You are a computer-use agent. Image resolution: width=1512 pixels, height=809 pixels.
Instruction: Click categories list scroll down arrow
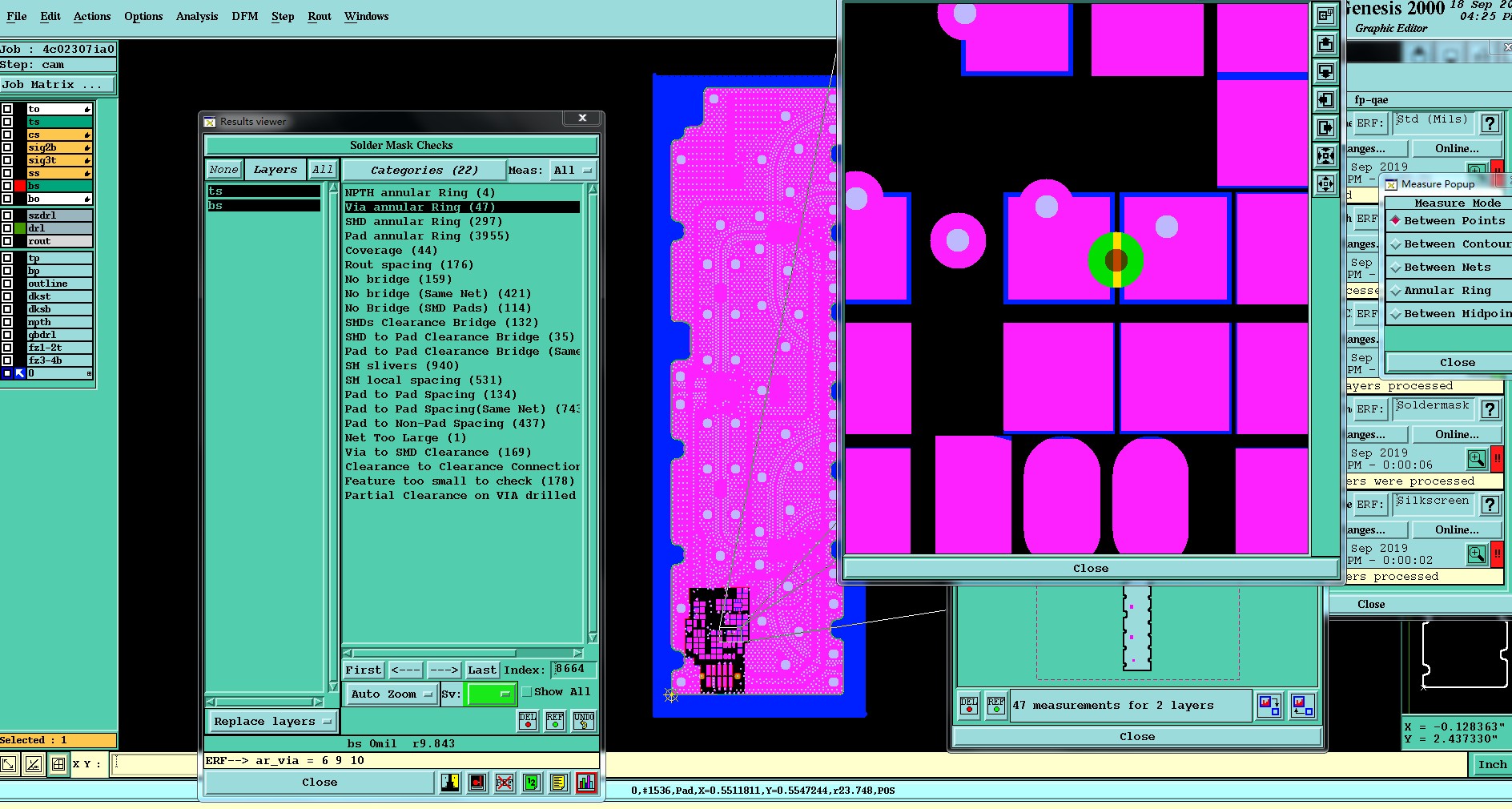coord(593,638)
